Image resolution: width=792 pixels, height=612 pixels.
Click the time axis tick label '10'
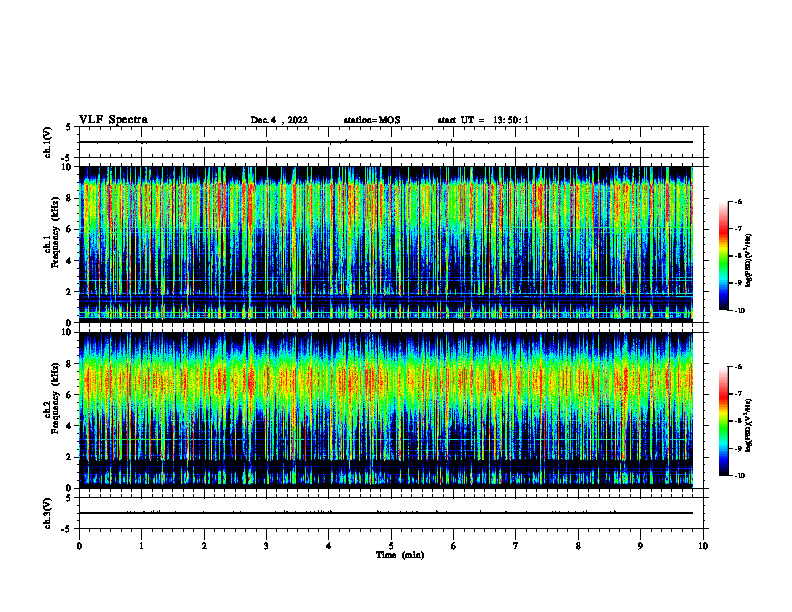tap(703, 546)
